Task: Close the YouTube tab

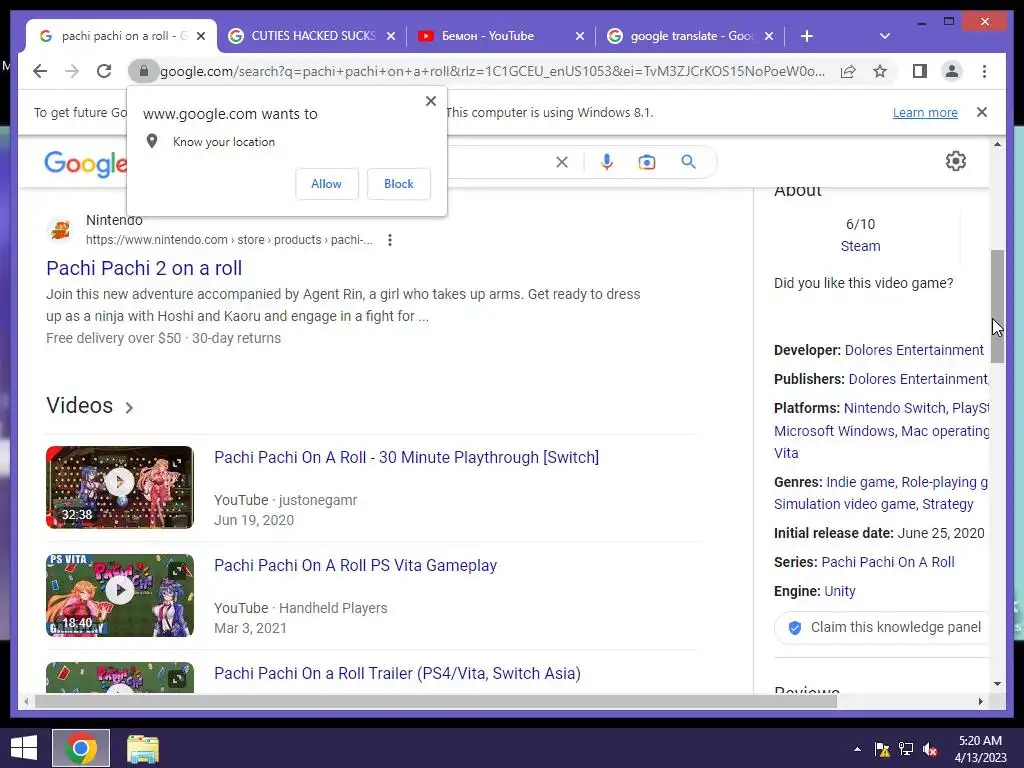Action: [579, 36]
